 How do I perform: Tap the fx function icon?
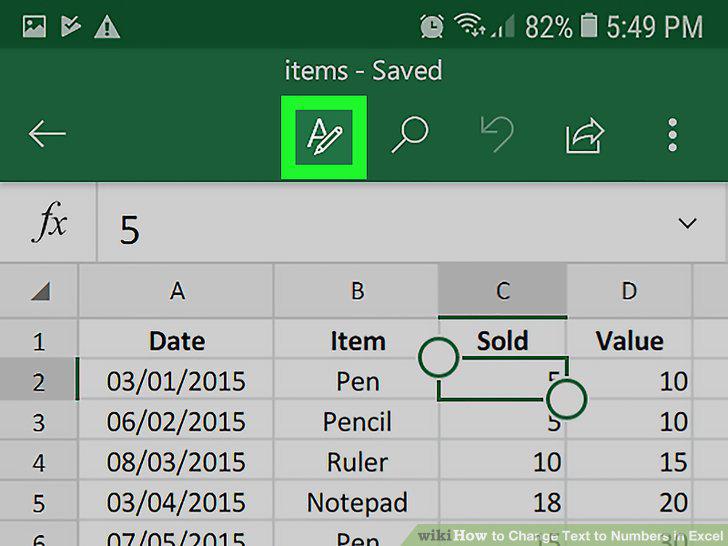point(49,222)
